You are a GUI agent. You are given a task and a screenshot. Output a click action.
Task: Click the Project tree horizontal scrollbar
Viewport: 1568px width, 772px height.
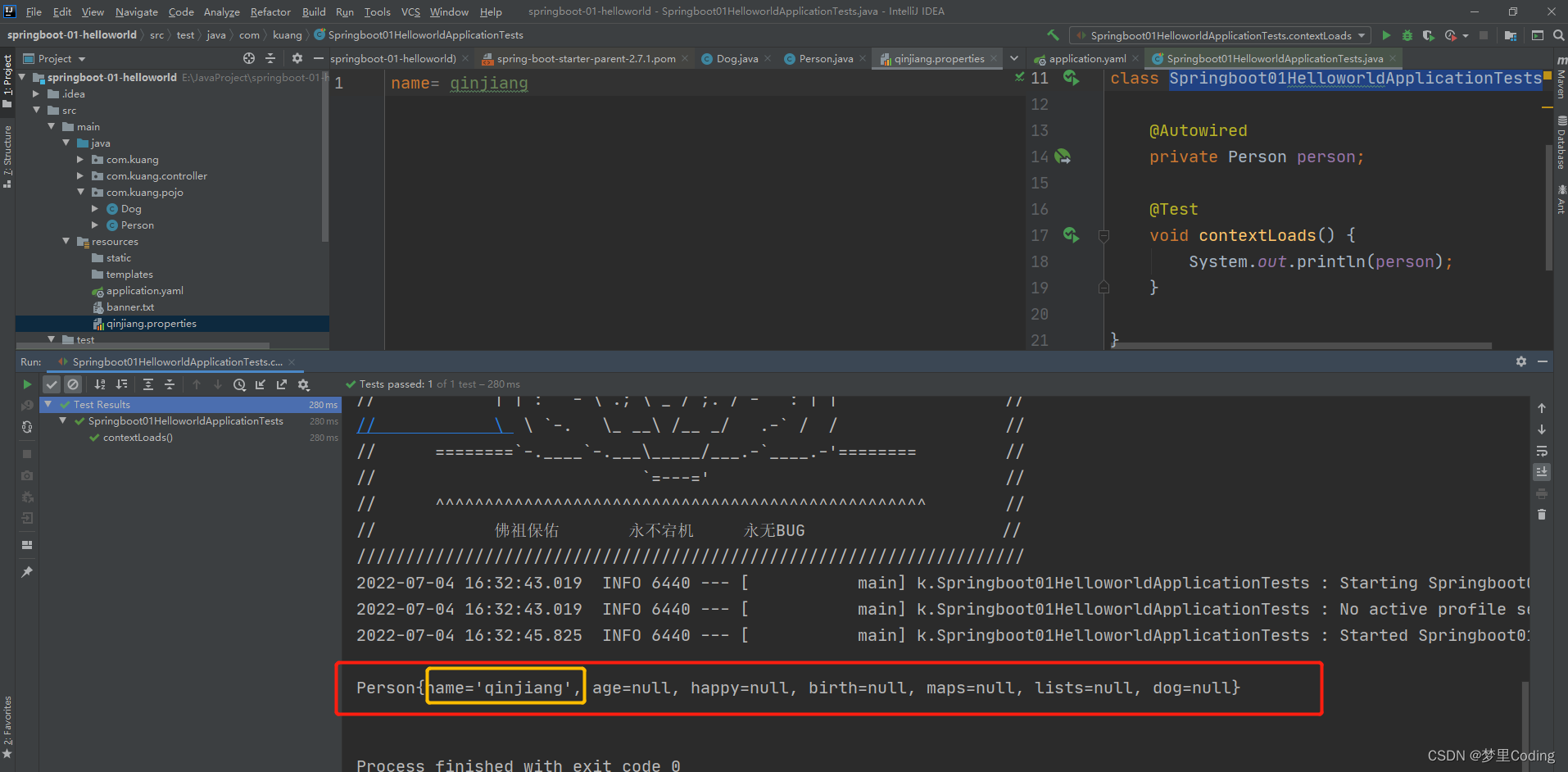point(143,346)
